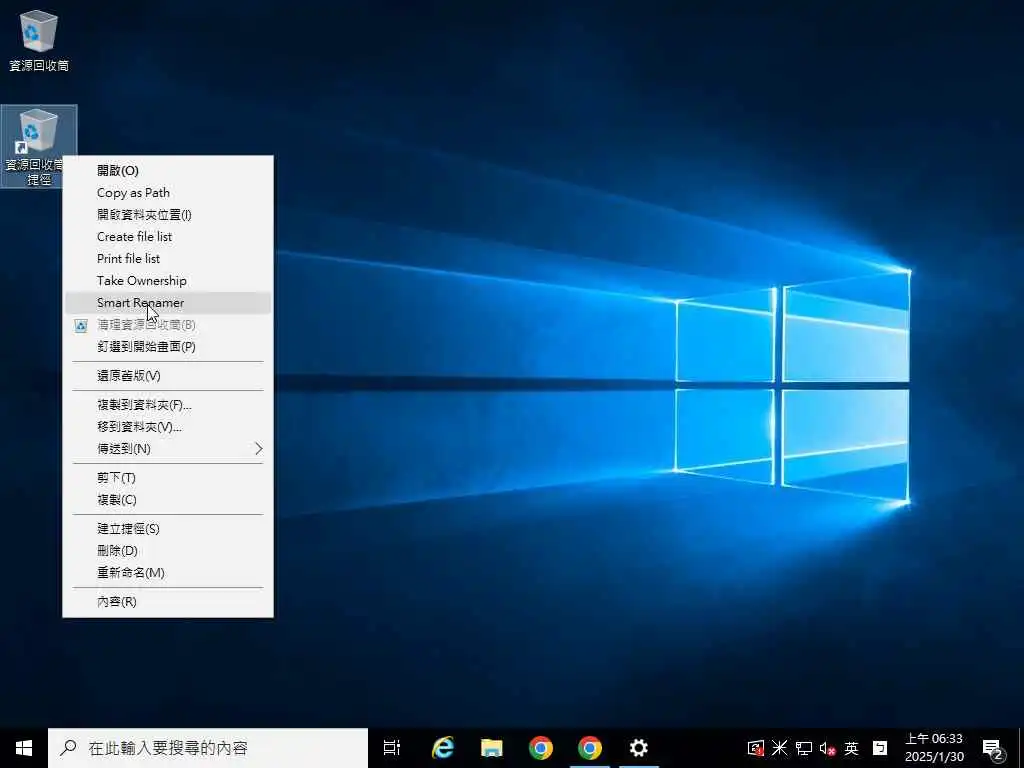Select 剪下(T) from the context menu
Image resolution: width=1024 pixels, height=768 pixels.
click(168, 478)
